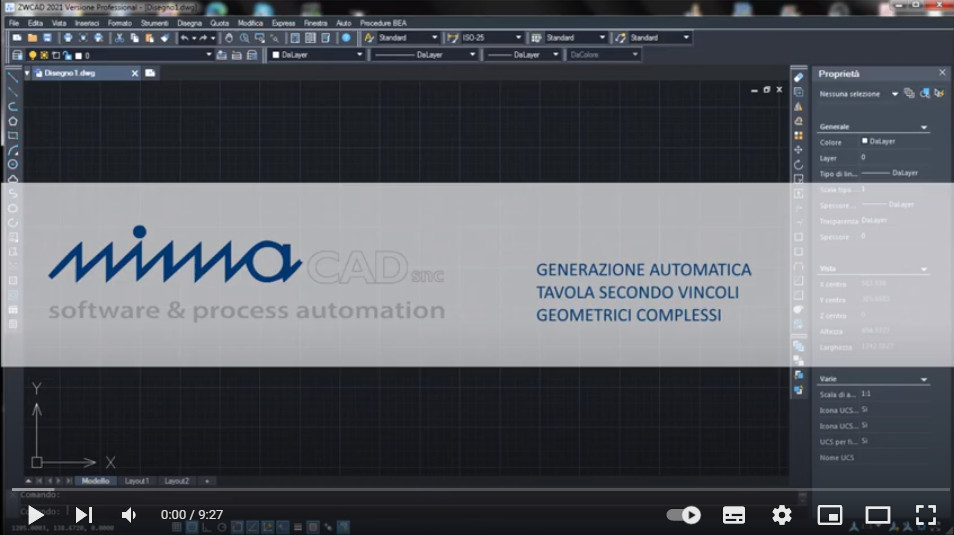The image size is (954, 535).
Task: Collapse the Generale properties section
Action: click(924, 127)
